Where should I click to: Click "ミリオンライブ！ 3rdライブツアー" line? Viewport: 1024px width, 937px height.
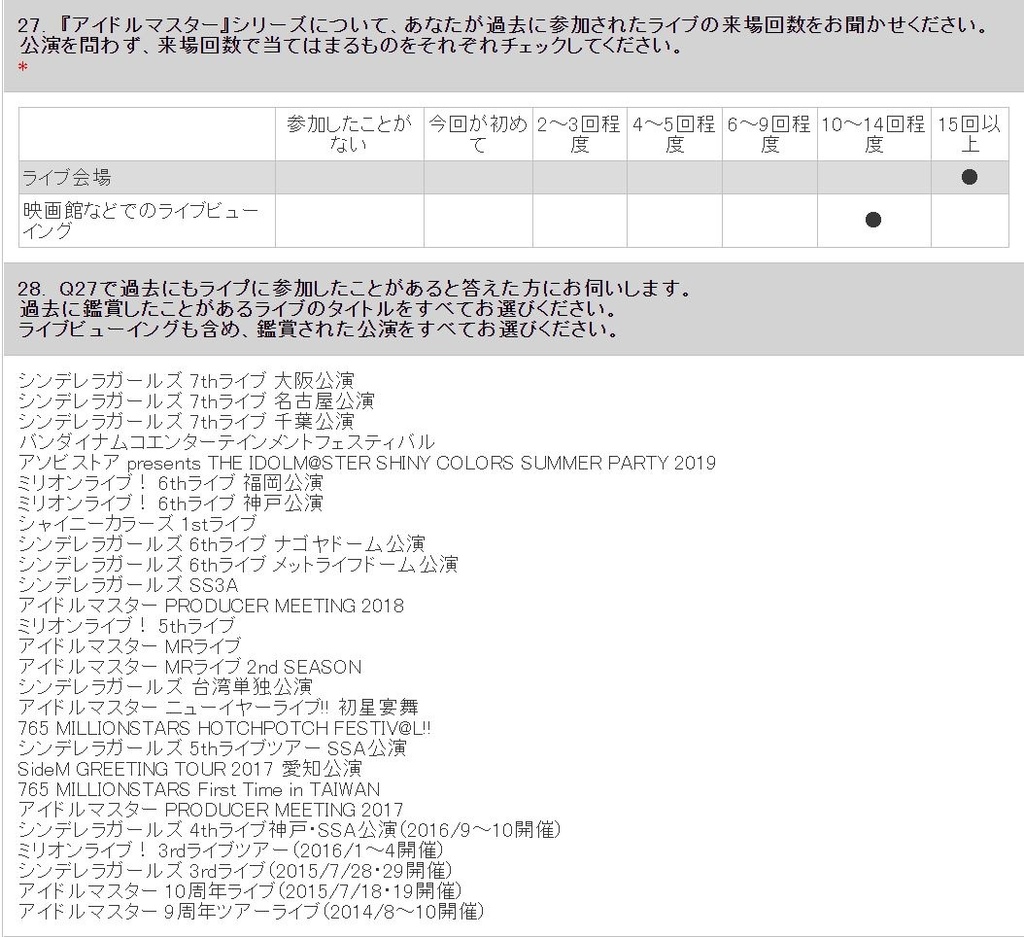[231, 850]
